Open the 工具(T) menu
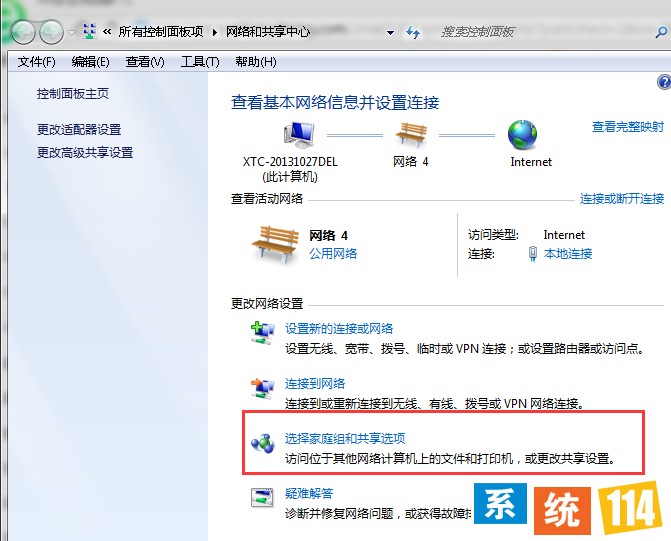Screen dimensions: 671x541 click(200, 62)
